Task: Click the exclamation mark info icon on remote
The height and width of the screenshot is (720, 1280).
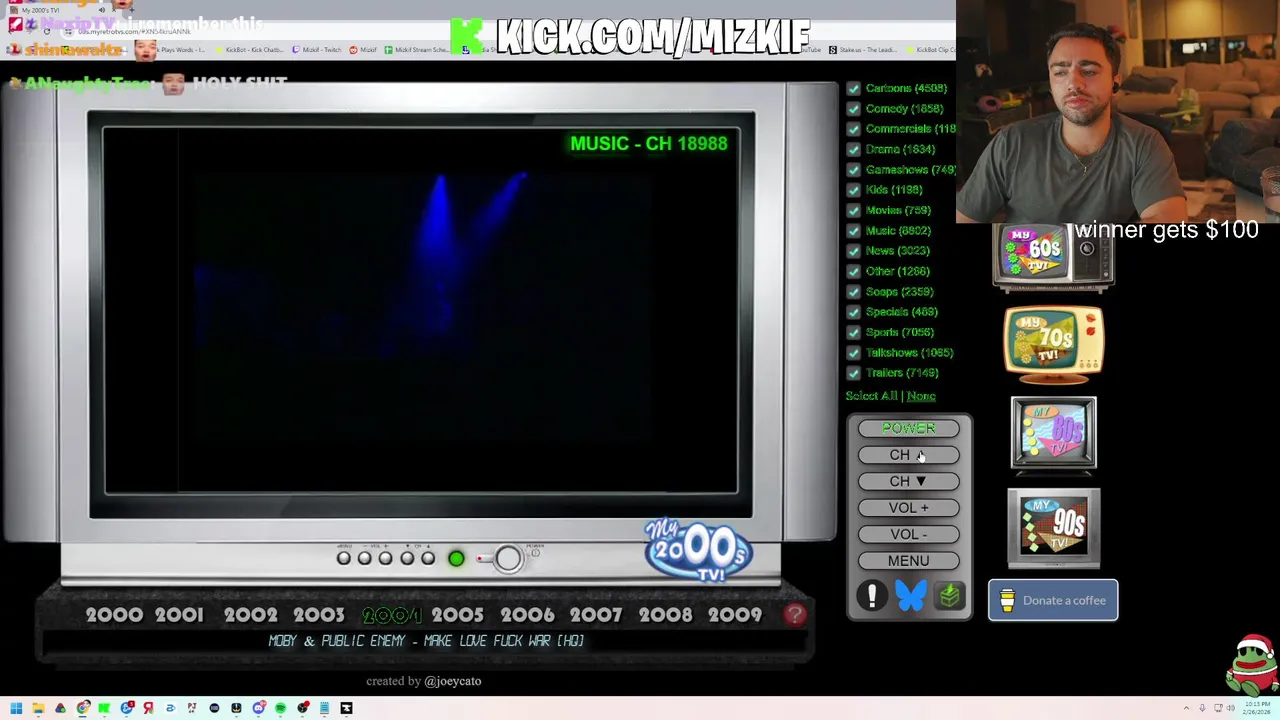Action: [872, 596]
